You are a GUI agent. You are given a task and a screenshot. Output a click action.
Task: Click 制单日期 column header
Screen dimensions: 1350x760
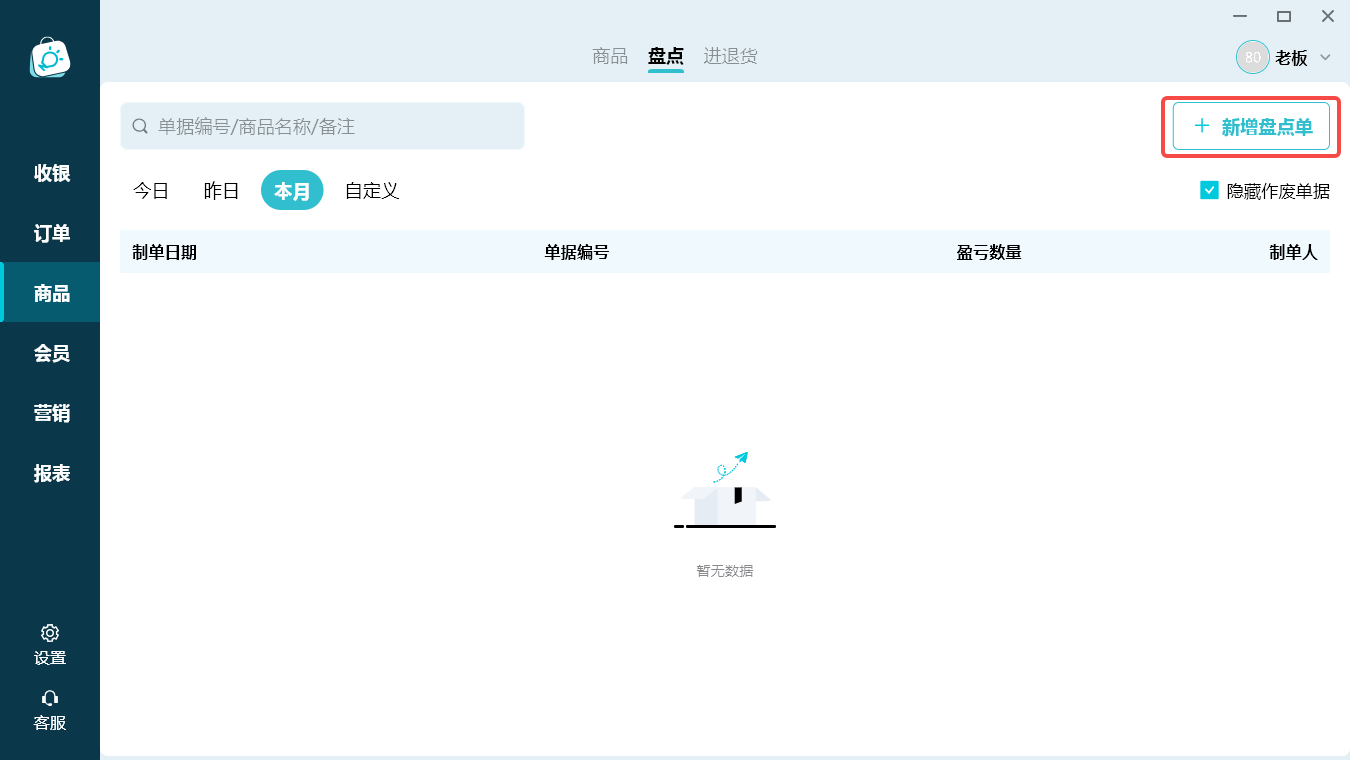coord(165,252)
